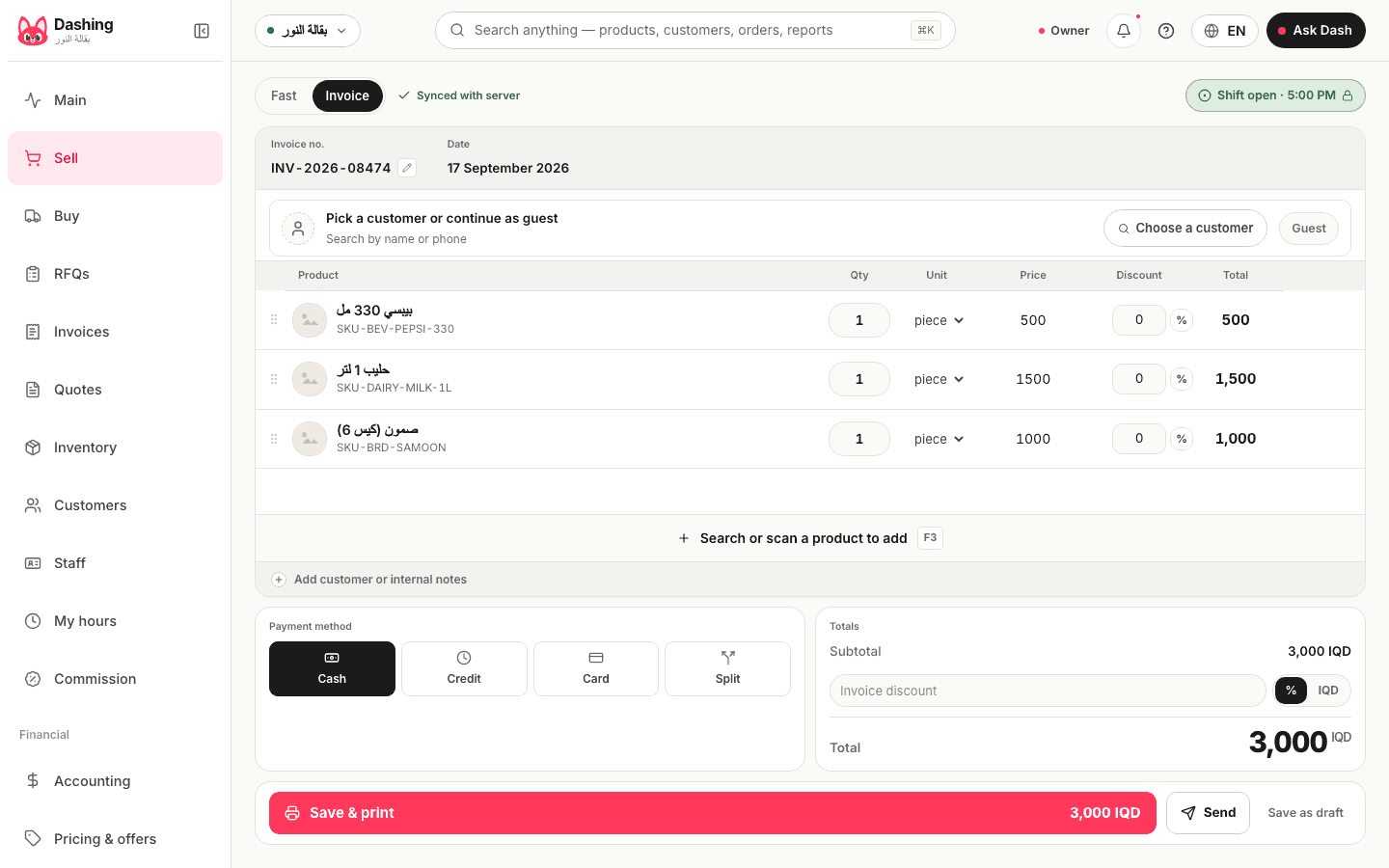This screenshot has width=1389, height=868.
Task: Open the help question mark icon
Action: pyautogui.click(x=1166, y=31)
